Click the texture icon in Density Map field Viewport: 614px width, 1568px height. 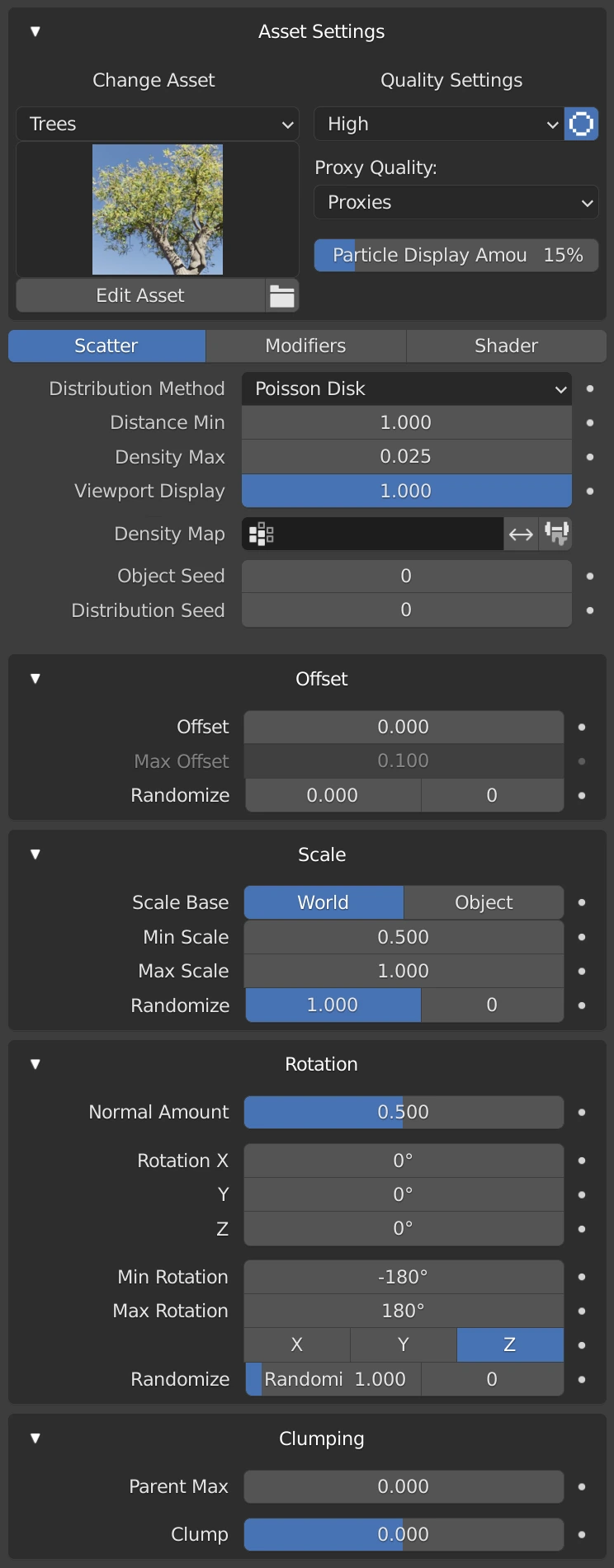[x=262, y=534]
